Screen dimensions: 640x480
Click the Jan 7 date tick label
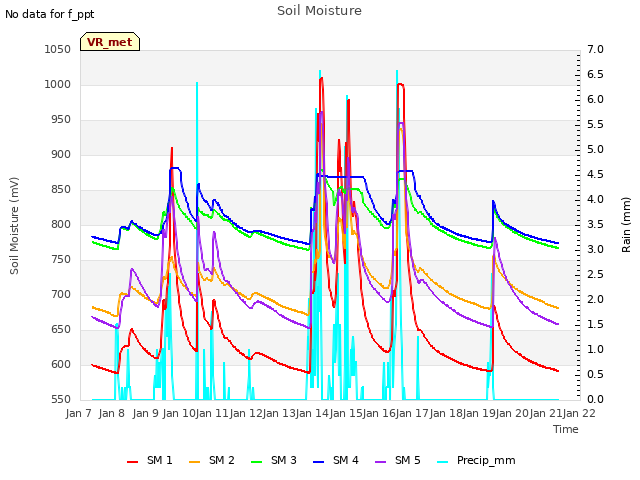[79, 413]
